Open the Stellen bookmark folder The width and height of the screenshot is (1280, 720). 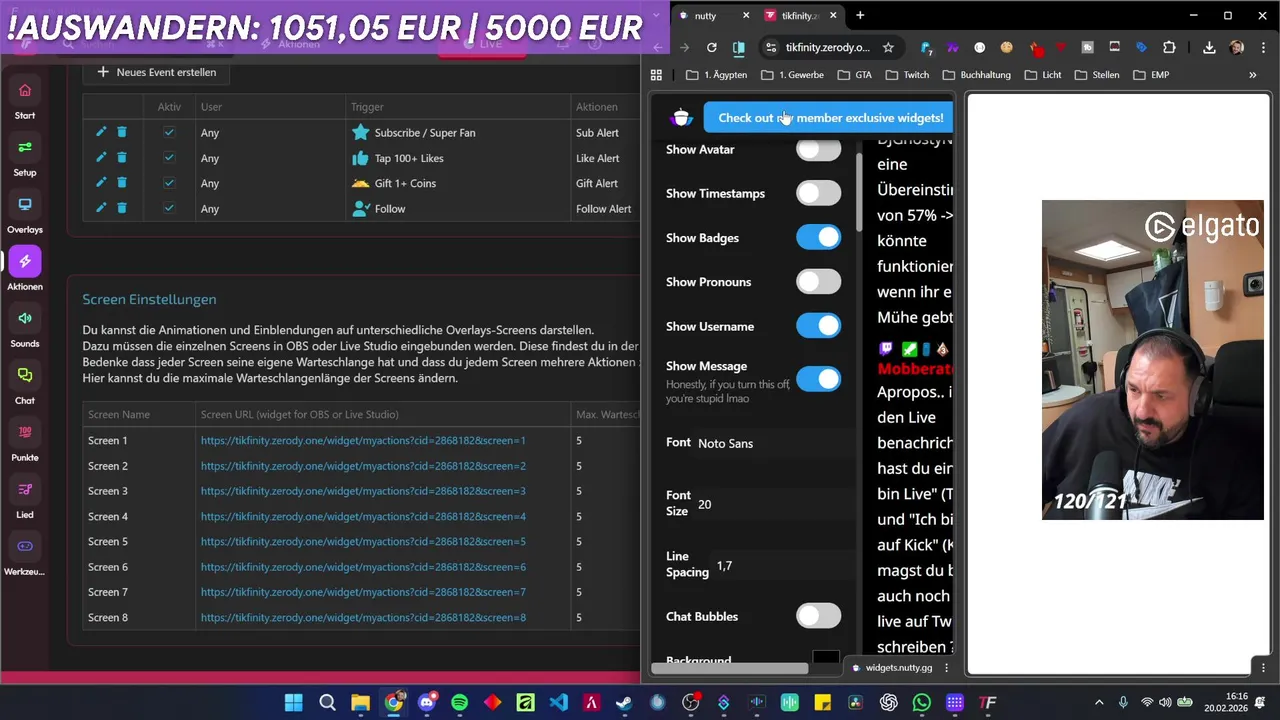[1096, 75]
